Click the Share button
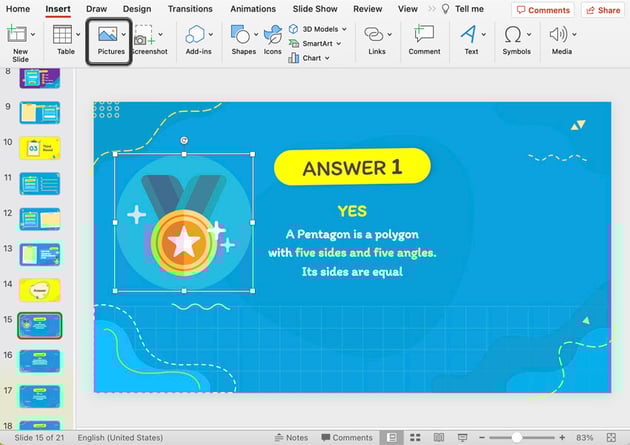This screenshot has height=445, width=630. click(603, 10)
